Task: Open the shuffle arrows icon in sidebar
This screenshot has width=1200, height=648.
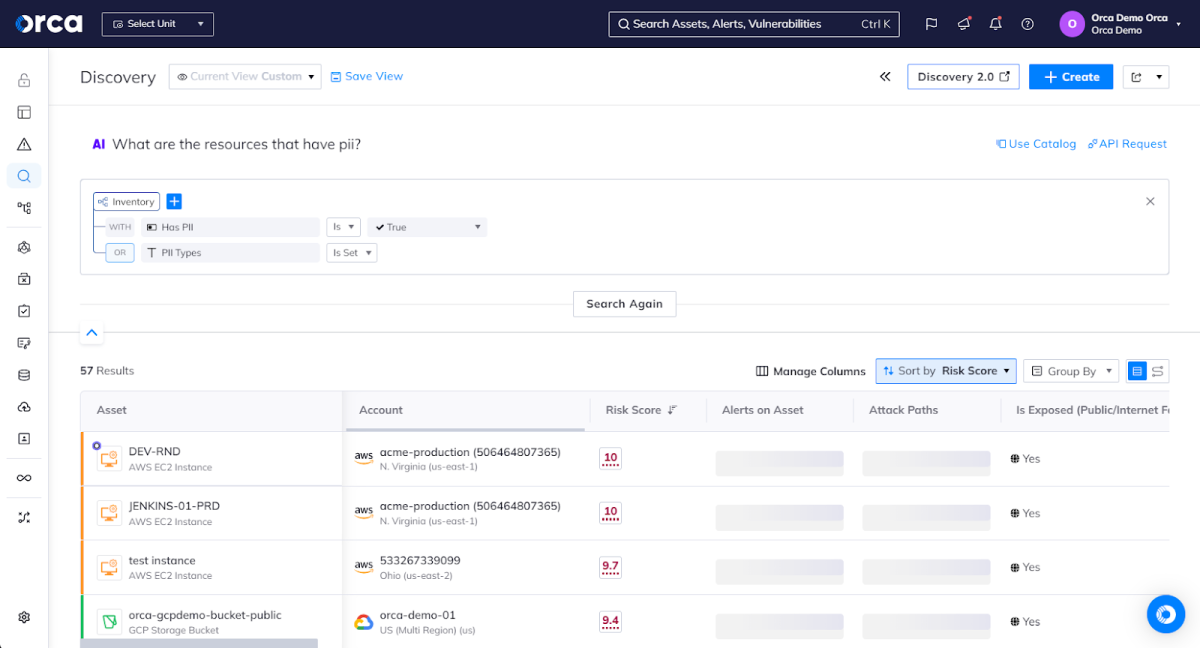Action: 24,517
